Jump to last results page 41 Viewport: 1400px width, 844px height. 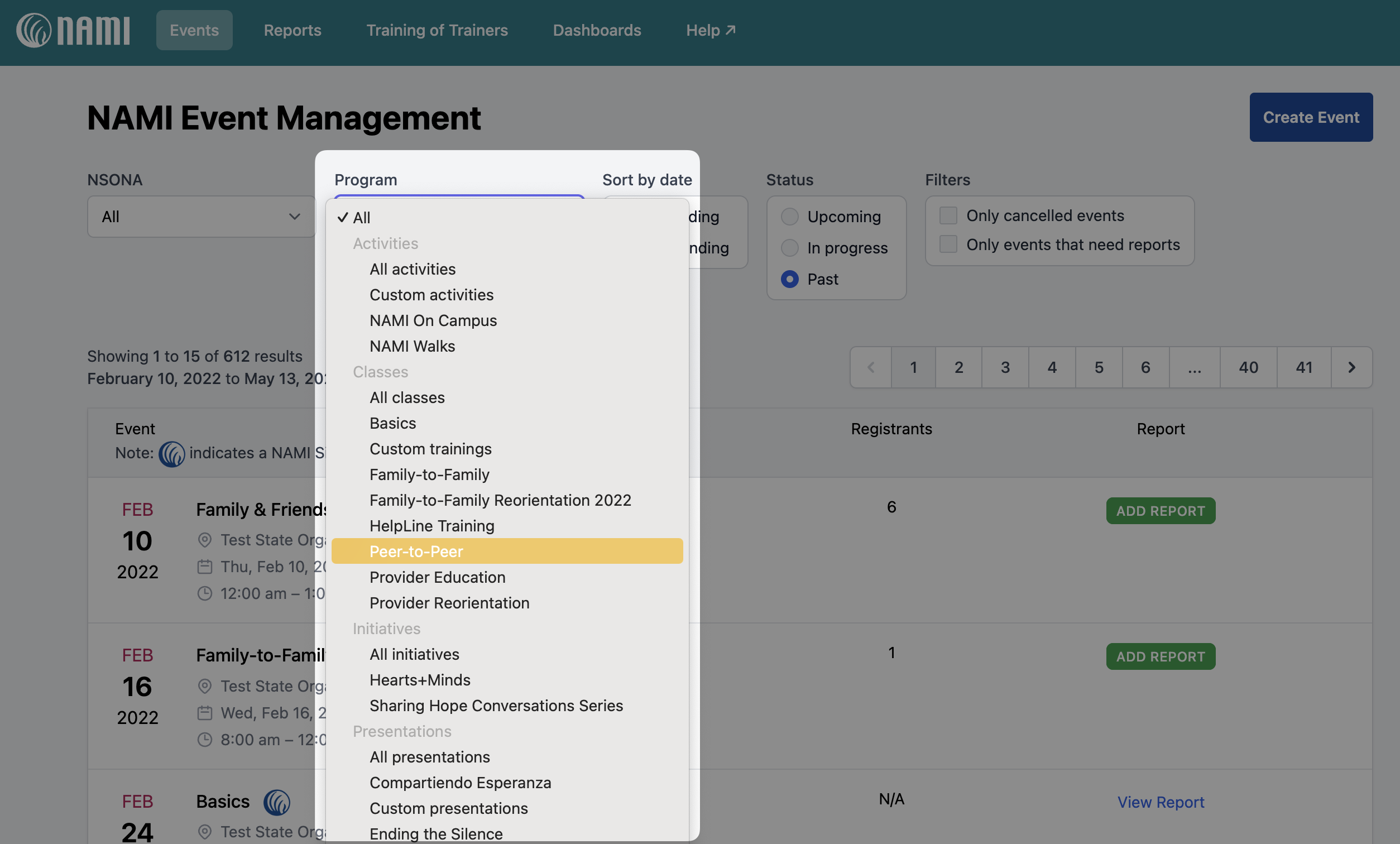pyautogui.click(x=1304, y=367)
